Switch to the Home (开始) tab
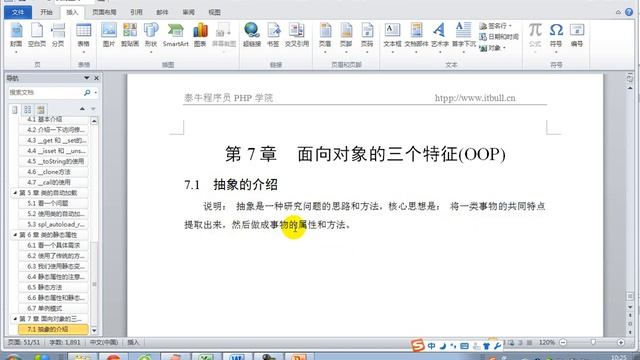This screenshot has width=640, height=360. click(46, 12)
